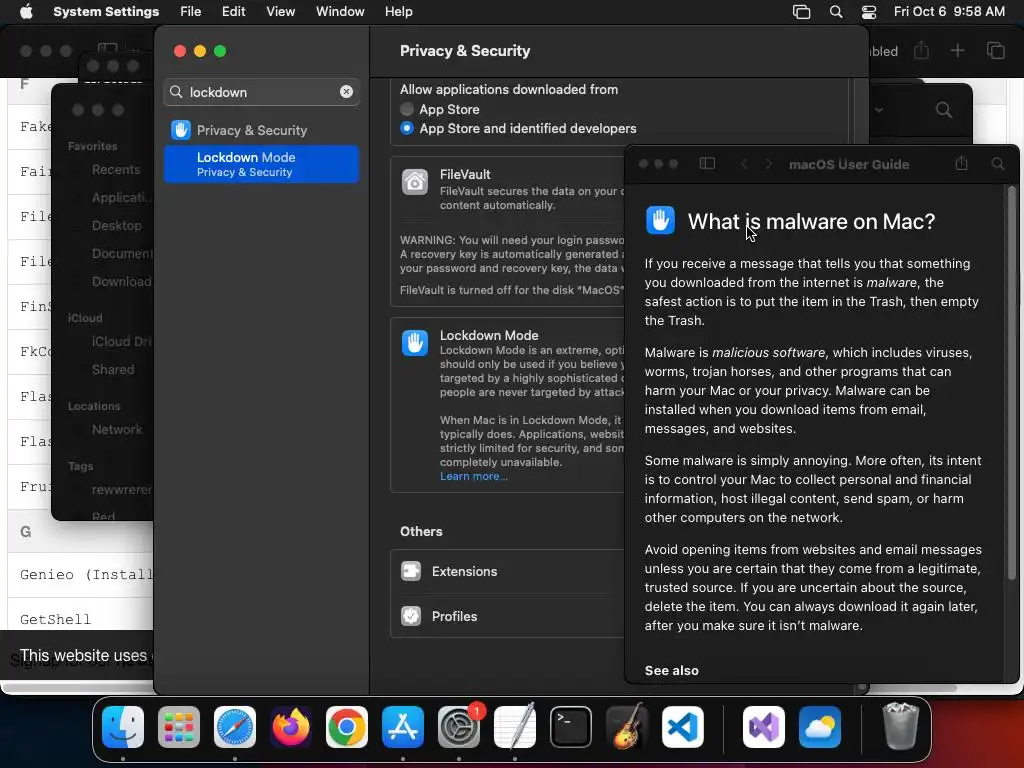The width and height of the screenshot is (1024, 768).
Task: Choose App Store and identified developers
Action: (407, 129)
